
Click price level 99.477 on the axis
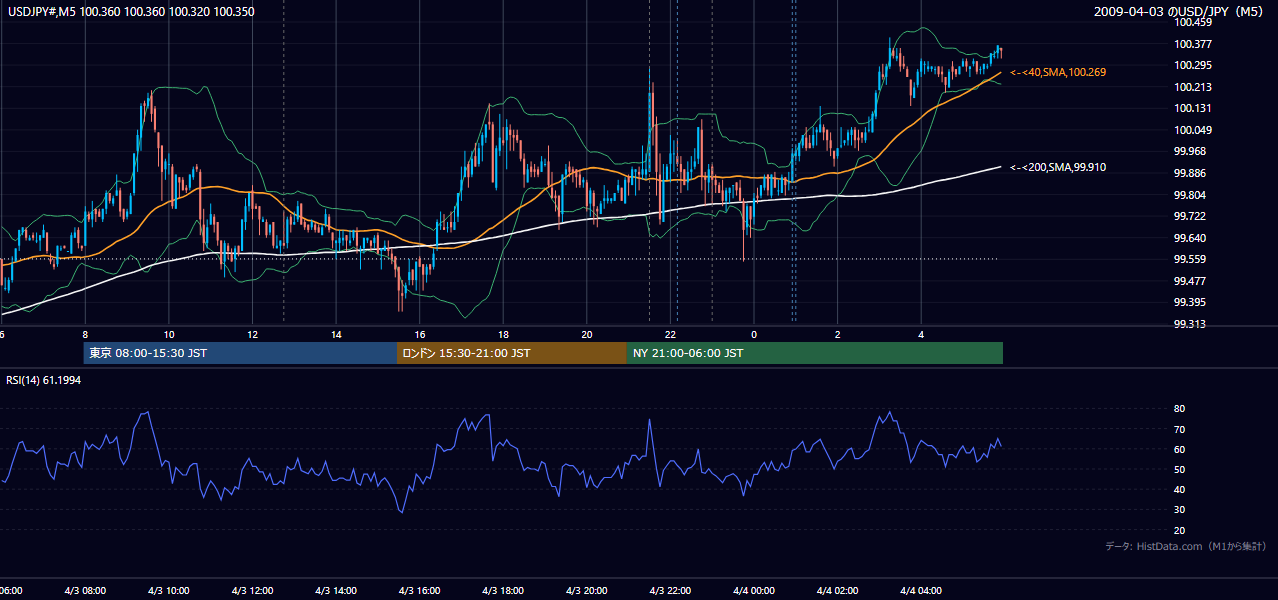(x=1192, y=281)
